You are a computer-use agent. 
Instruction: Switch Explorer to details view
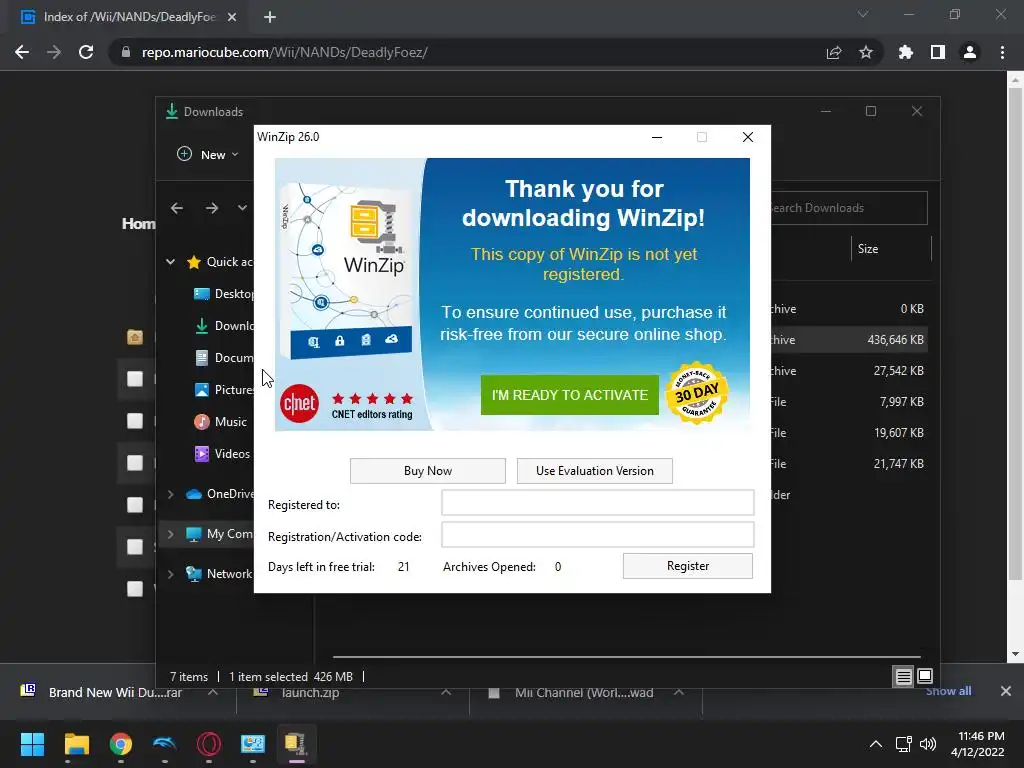click(x=903, y=677)
